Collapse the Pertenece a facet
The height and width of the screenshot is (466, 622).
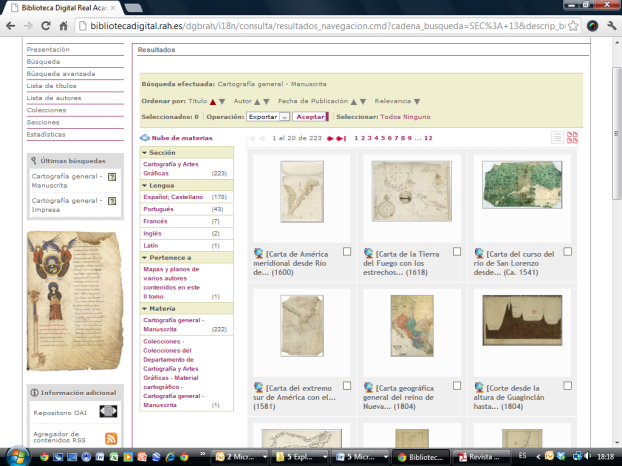tap(144, 258)
